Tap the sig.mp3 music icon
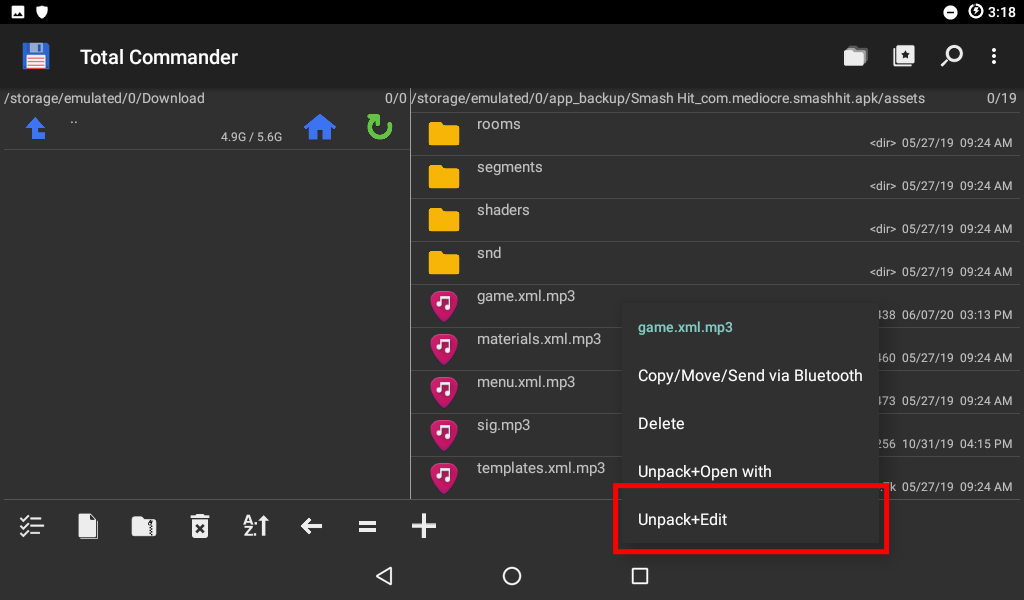The height and width of the screenshot is (600, 1024). click(x=444, y=435)
